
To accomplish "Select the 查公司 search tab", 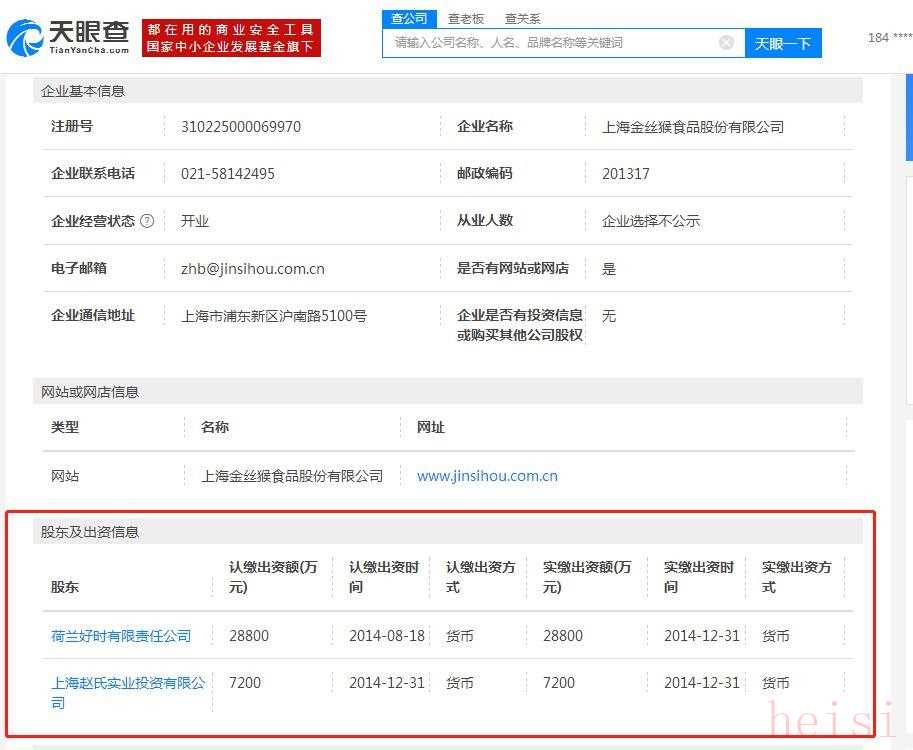I will pyautogui.click(x=409, y=19).
